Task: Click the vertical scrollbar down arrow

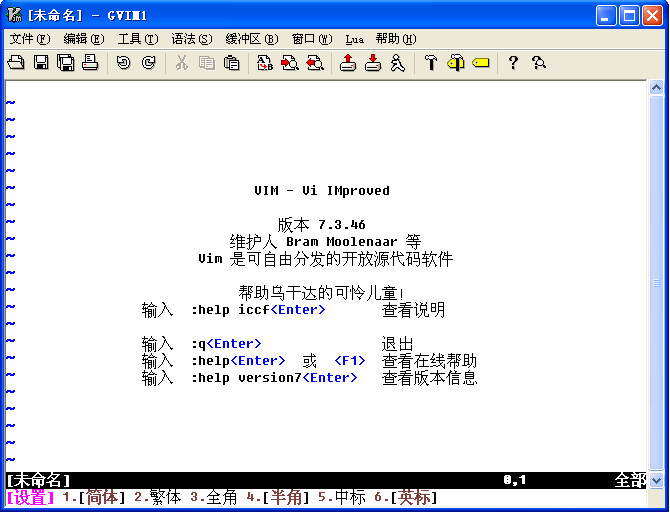Action: pos(656,481)
